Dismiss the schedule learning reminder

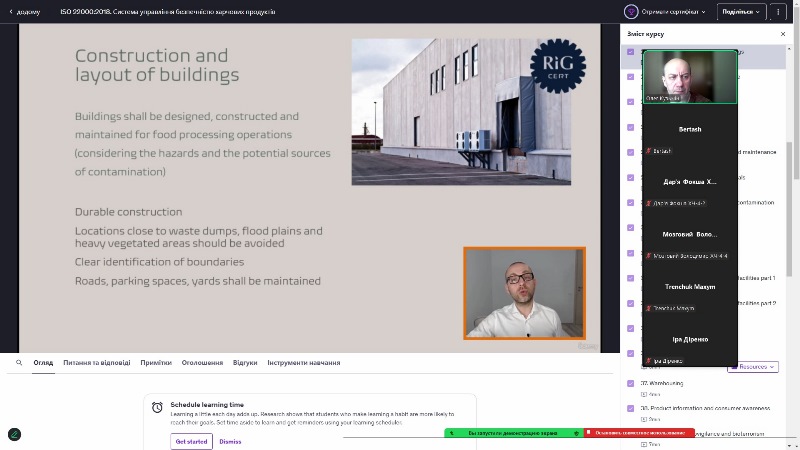pyautogui.click(x=230, y=441)
